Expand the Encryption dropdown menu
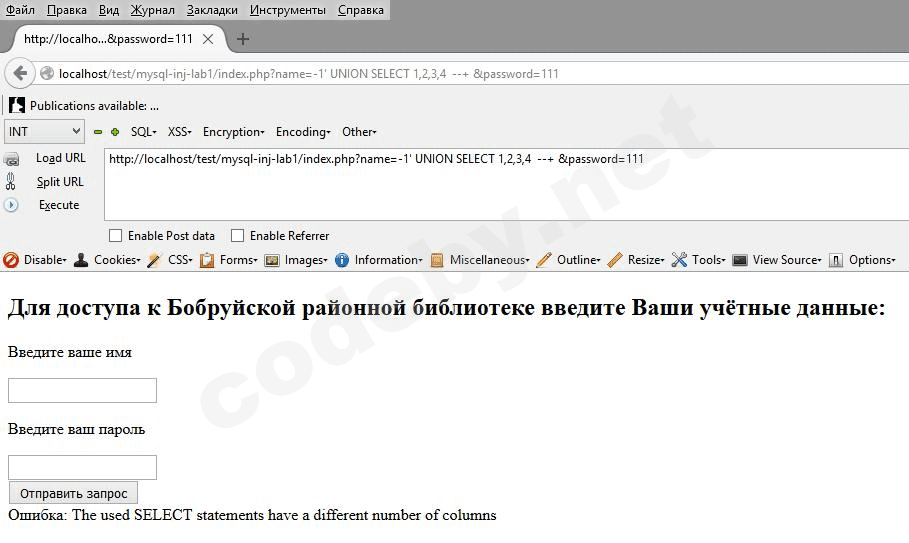 (234, 132)
